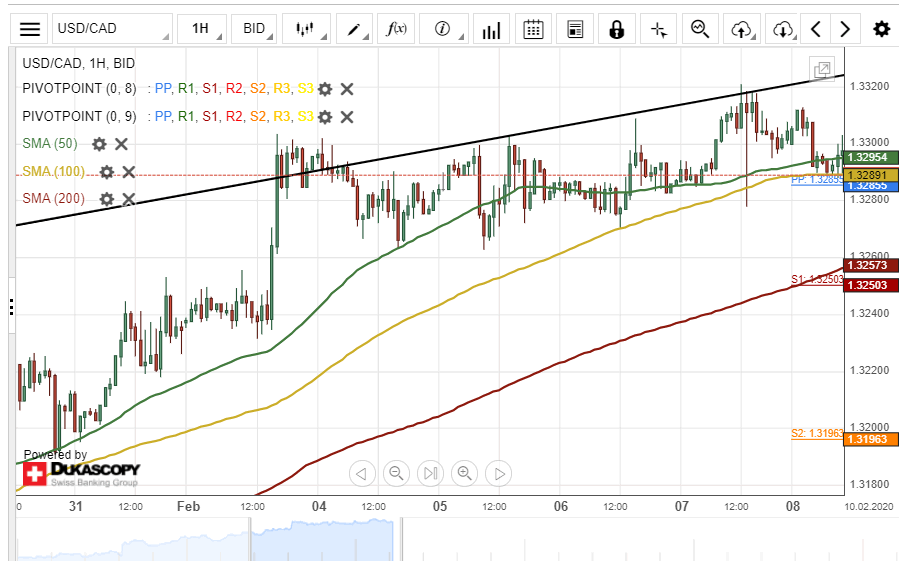Jump to latest bar button

pos(430,474)
